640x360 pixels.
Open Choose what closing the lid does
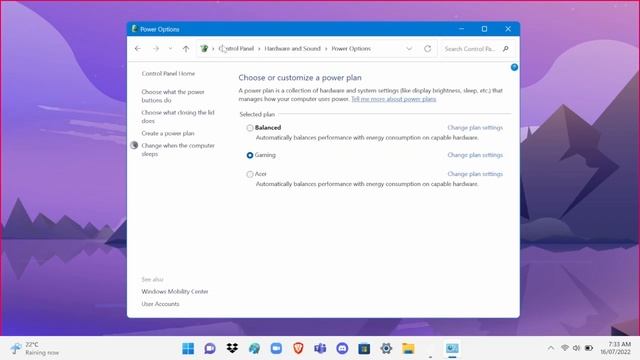pos(178,116)
